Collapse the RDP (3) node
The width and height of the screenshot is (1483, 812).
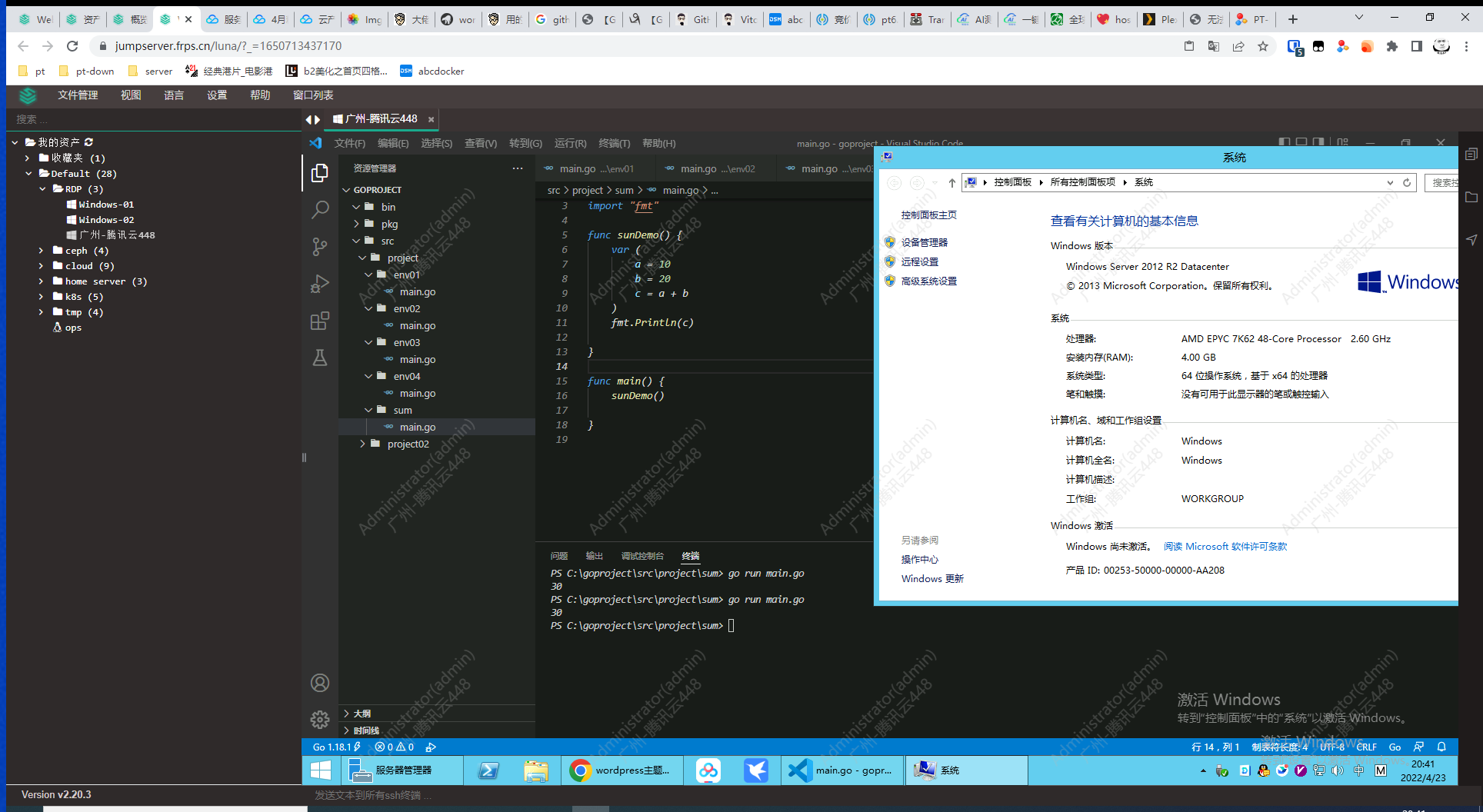point(42,189)
